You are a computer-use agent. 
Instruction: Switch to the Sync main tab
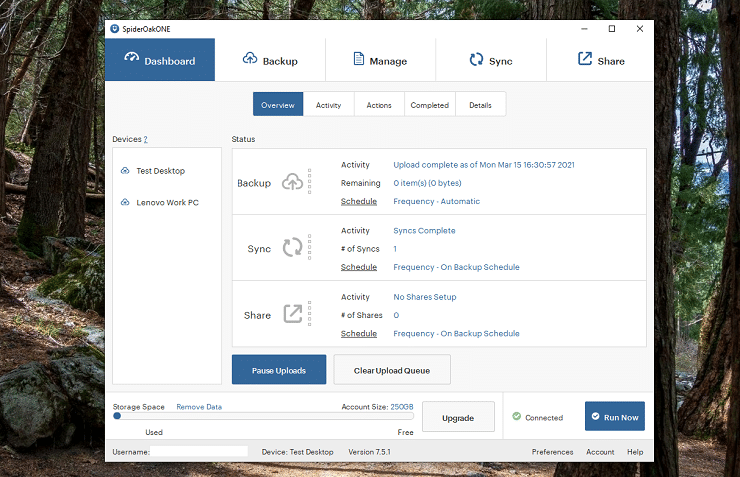pos(491,60)
